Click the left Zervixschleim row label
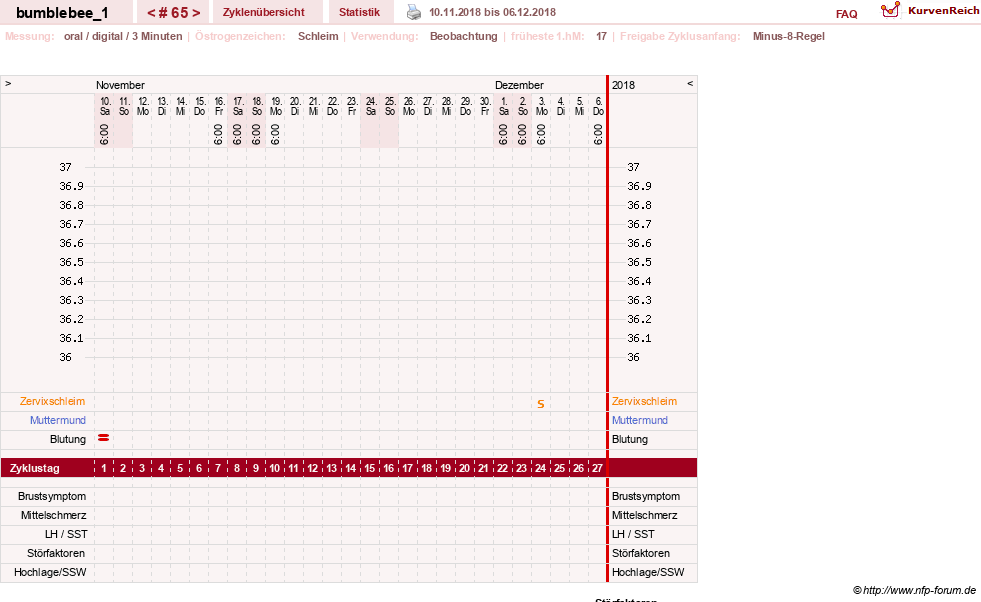This screenshot has width=981, height=602. coord(53,401)
